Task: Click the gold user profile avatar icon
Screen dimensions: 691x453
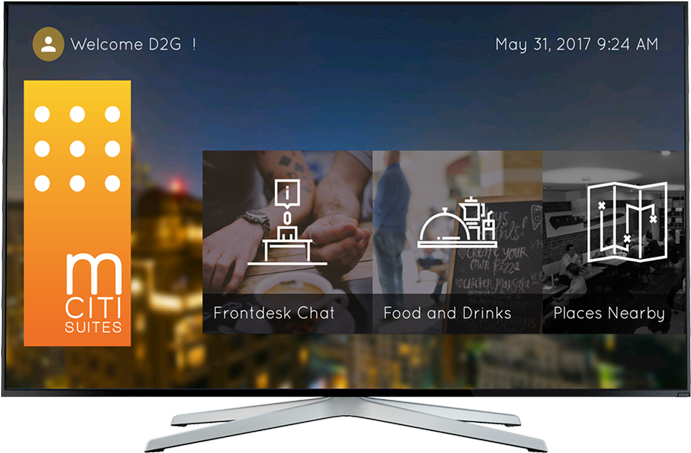Action: tap(48, 44)
